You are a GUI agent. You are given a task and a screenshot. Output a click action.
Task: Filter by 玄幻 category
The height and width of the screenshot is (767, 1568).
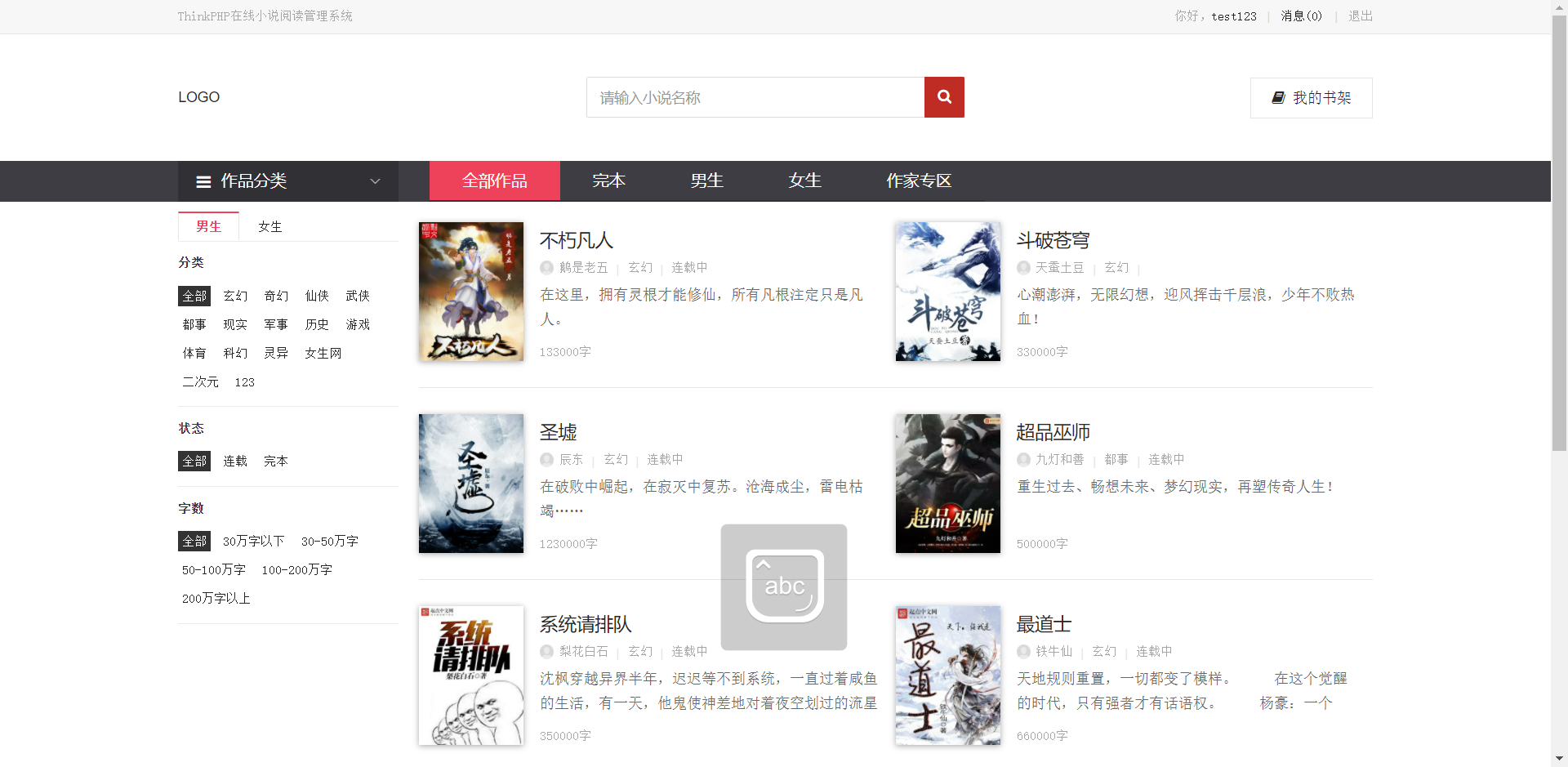235,296
